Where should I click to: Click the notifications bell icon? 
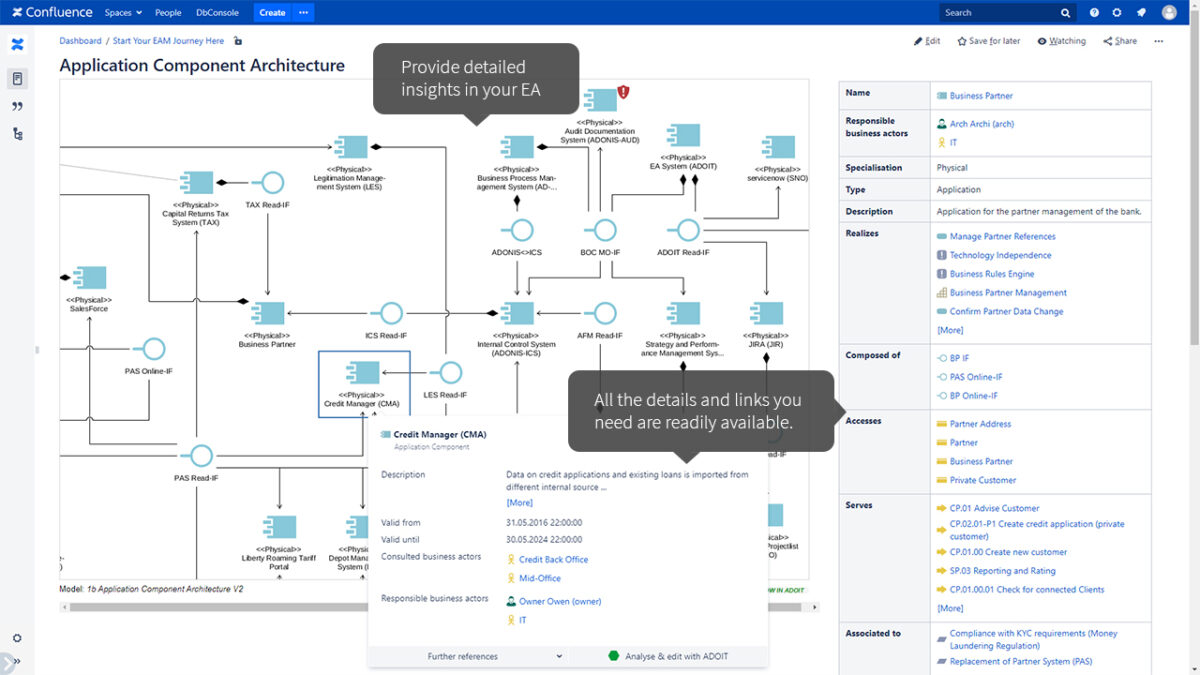pos(1141,13)
